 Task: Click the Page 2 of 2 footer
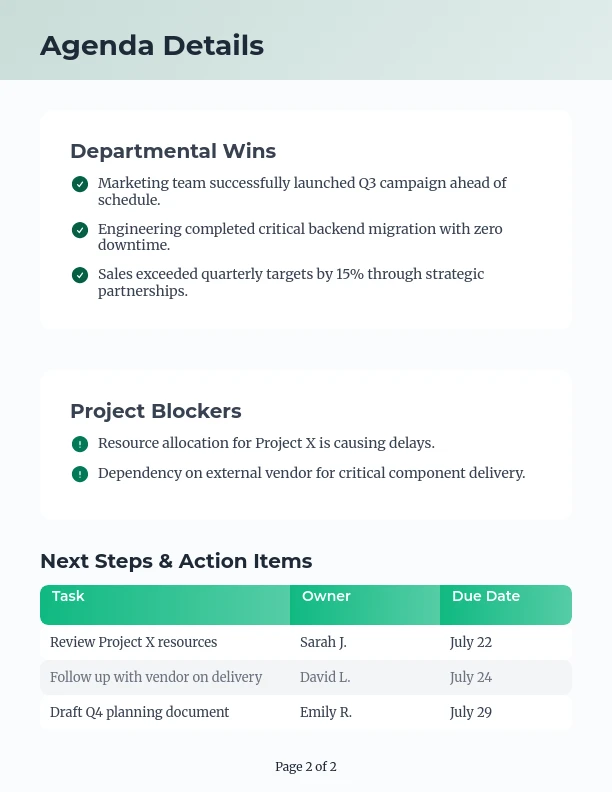(x=306, y=767)
